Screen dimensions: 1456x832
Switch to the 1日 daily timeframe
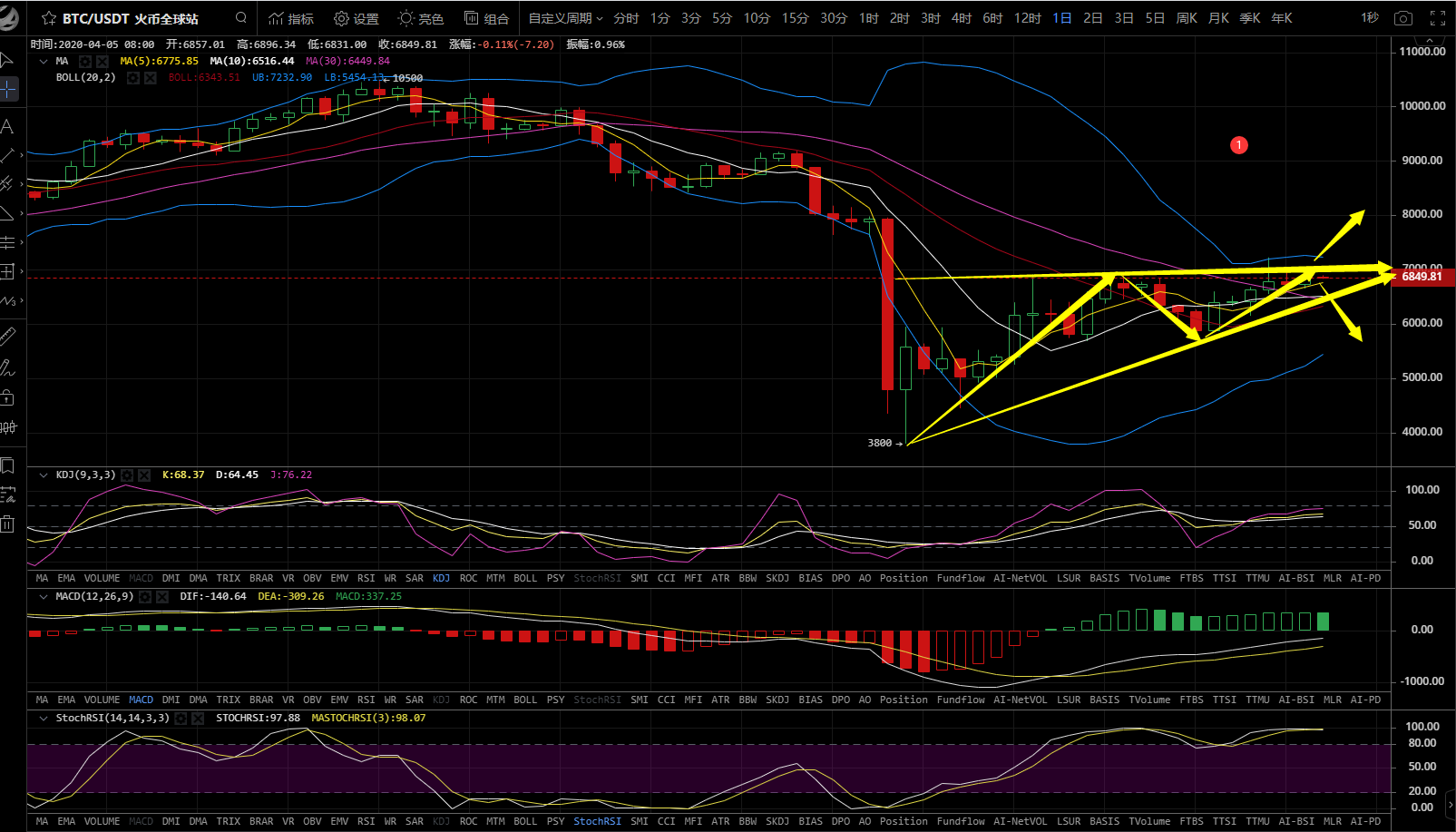tap(1062, 18)
